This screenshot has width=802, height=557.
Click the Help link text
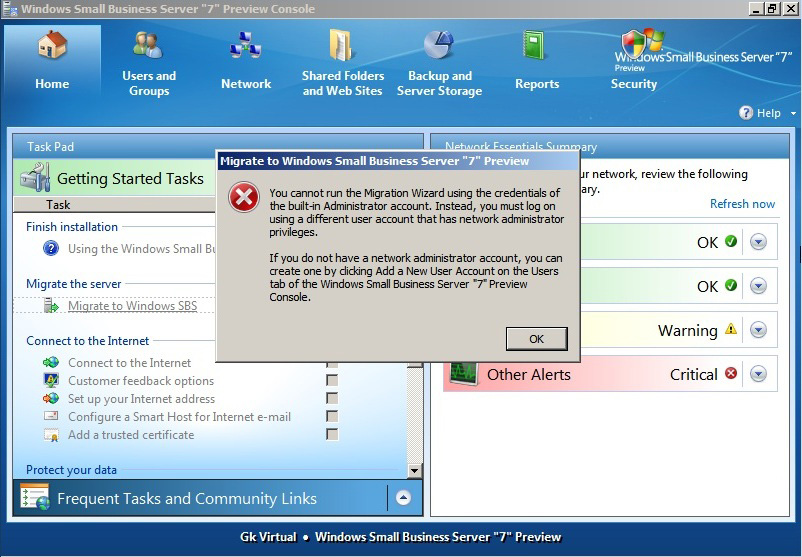(x=768, y=113)
